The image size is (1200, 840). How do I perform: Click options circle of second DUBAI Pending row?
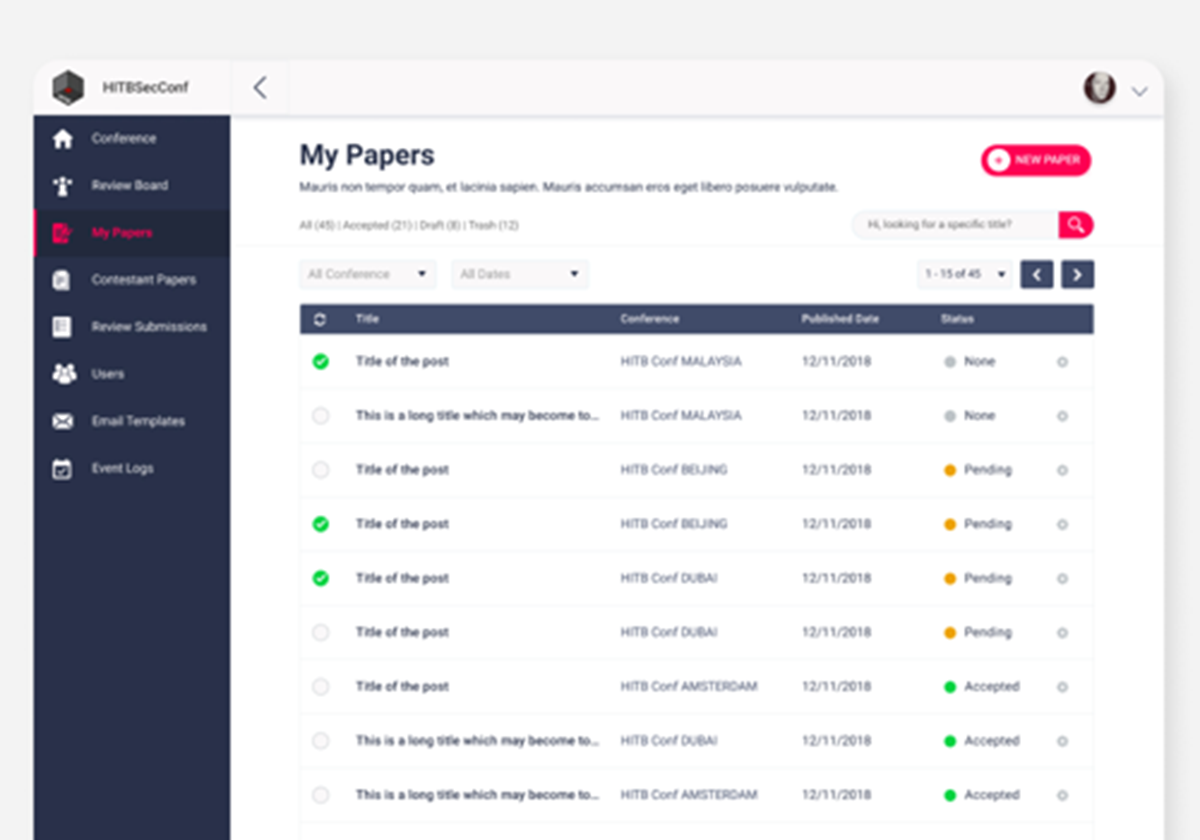click(1062, 632)
